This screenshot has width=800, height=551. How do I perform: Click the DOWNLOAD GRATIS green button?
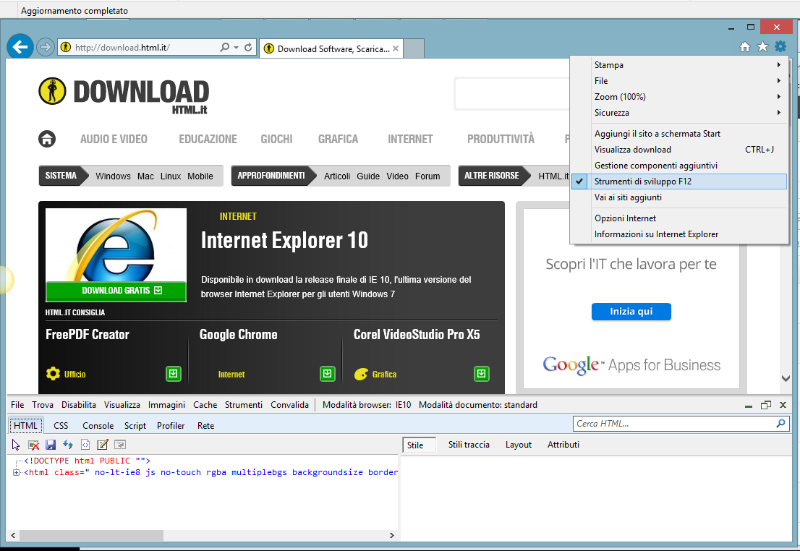point(116,291)
